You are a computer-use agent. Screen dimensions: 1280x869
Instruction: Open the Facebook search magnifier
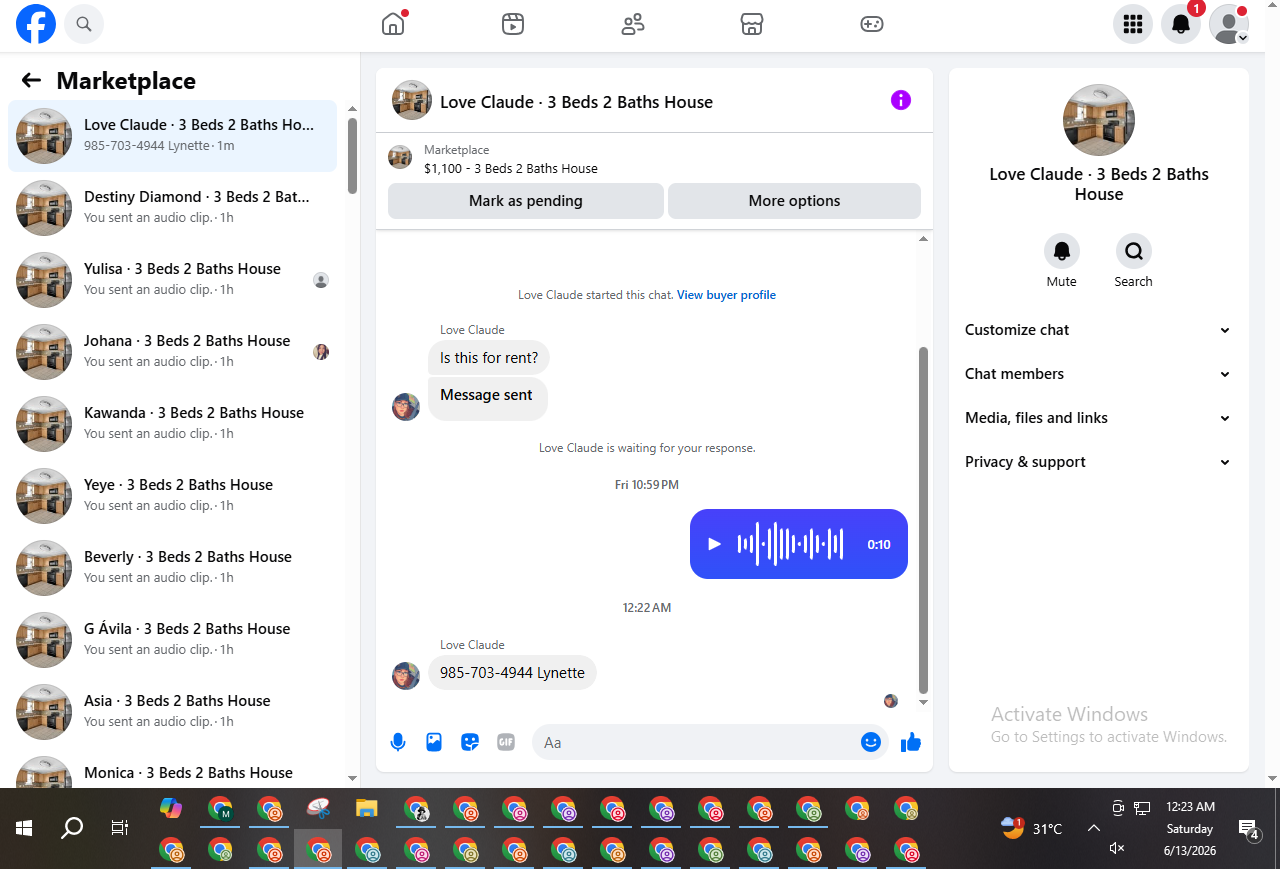click(x=84, y=24)
